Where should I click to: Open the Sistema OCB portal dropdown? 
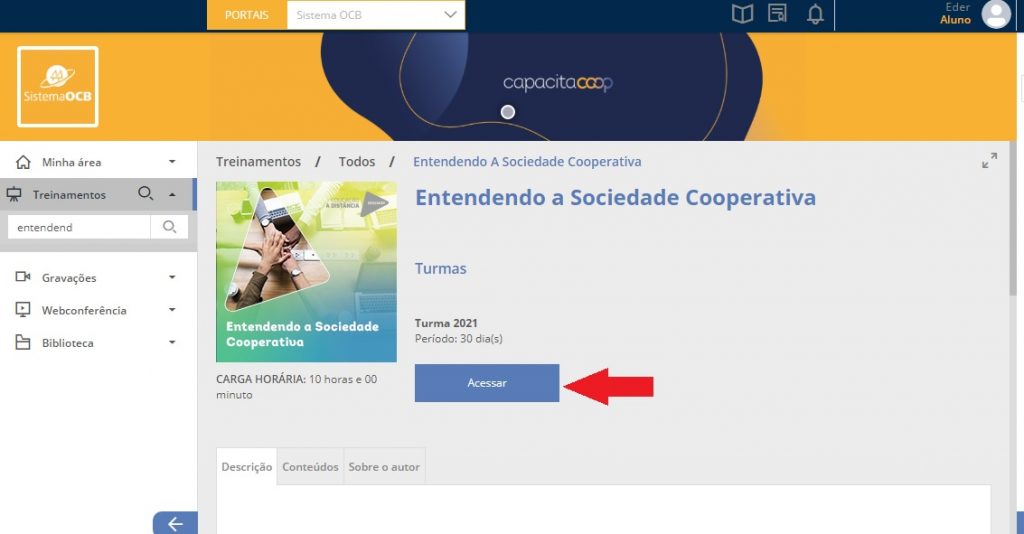(x=376, y=15)
